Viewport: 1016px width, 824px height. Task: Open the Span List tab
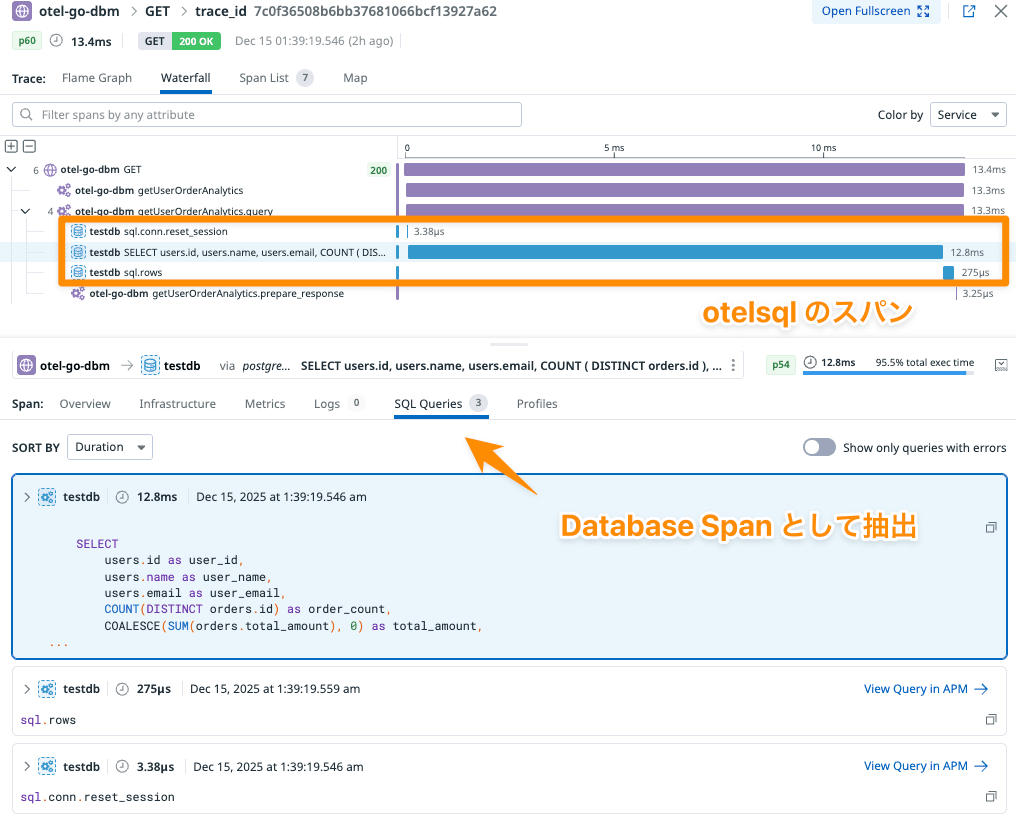[x=275, y=78]
